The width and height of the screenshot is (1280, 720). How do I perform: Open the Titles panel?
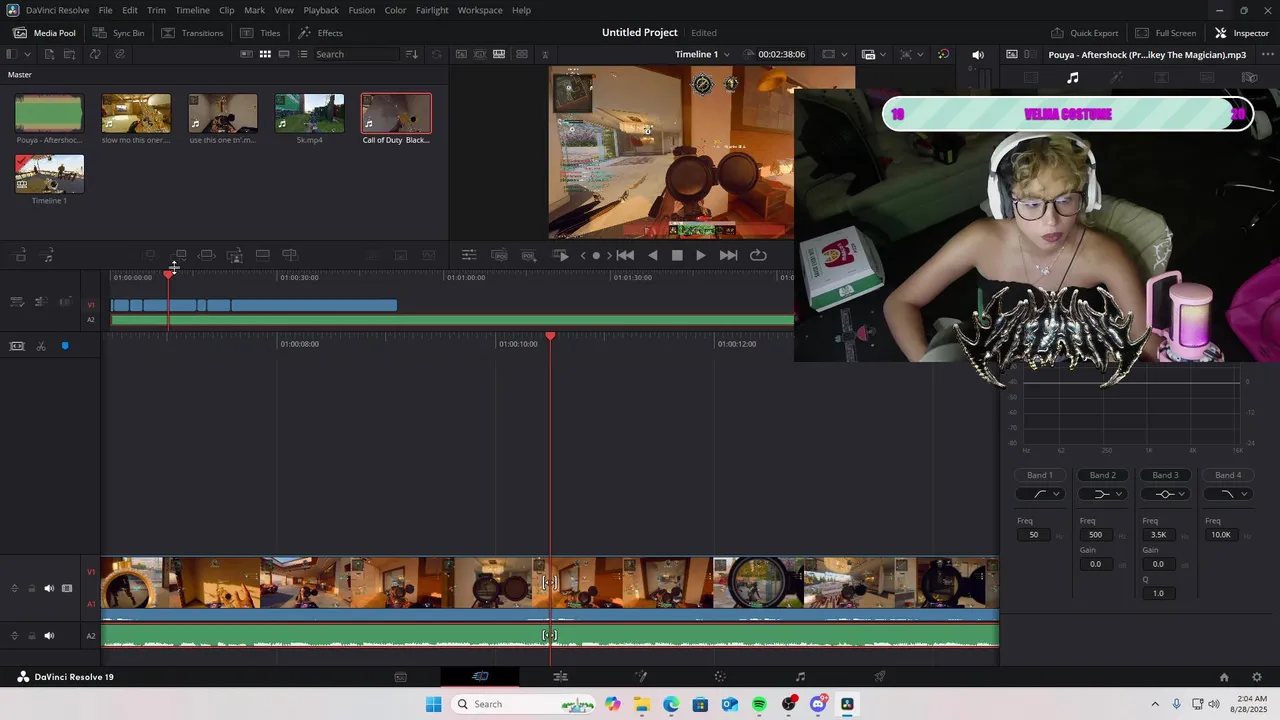pos(260,33)
